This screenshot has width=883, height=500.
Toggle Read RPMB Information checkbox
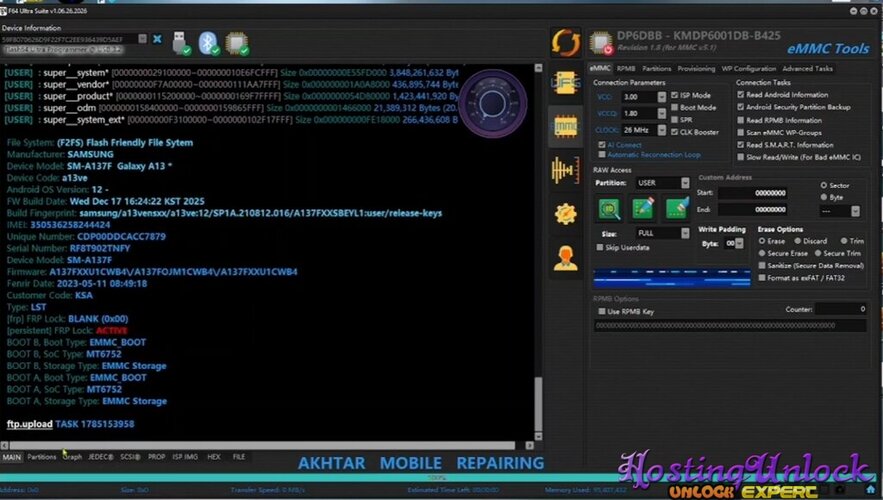[741, 120]
